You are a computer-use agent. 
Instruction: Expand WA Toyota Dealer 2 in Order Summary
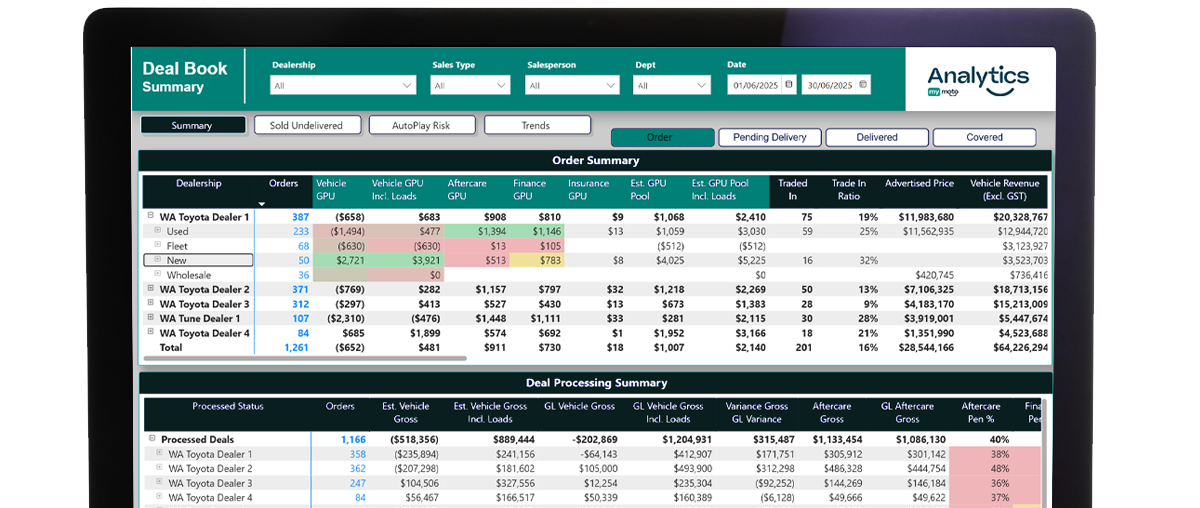coord(150,289)
